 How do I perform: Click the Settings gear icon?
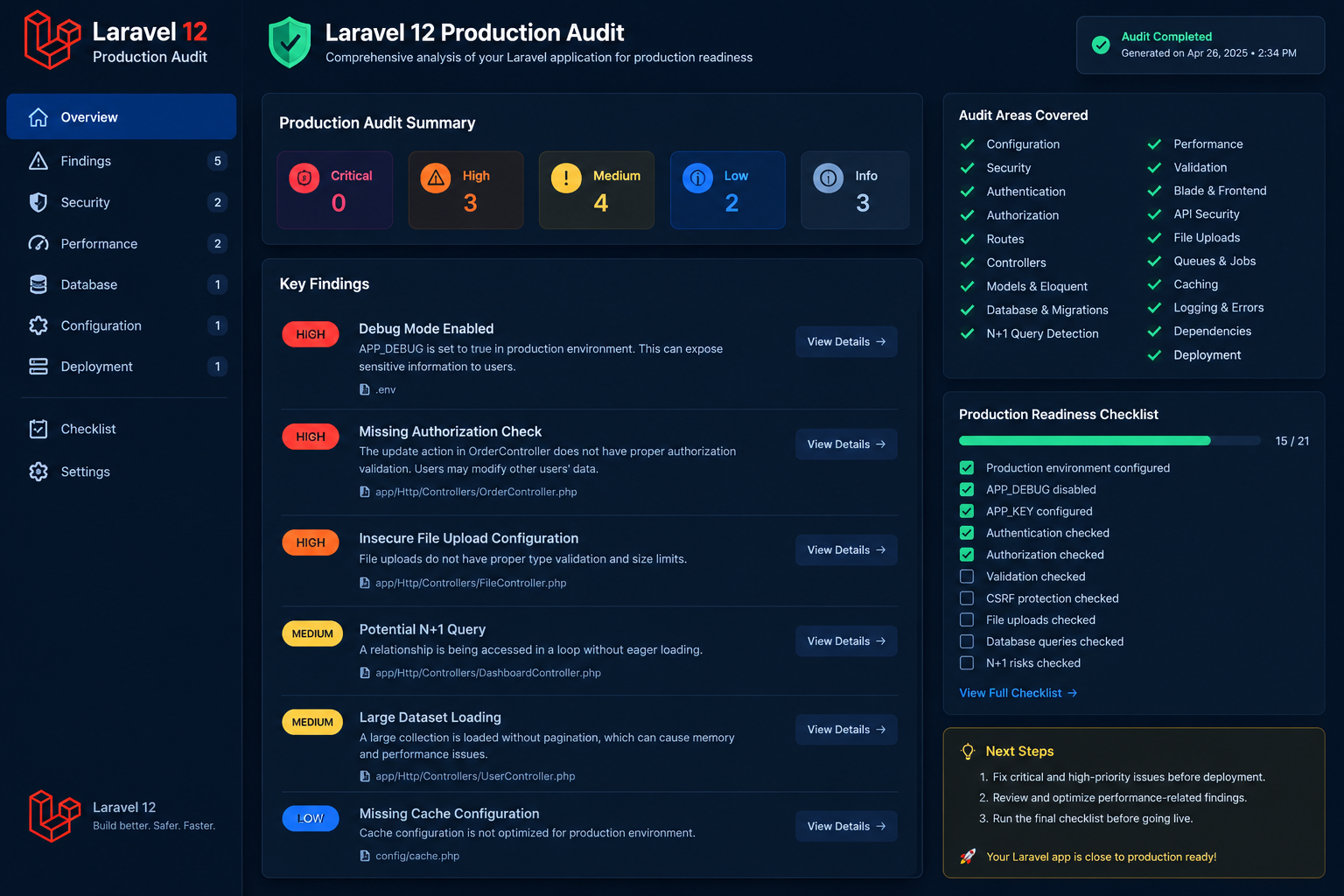(38, 472)
